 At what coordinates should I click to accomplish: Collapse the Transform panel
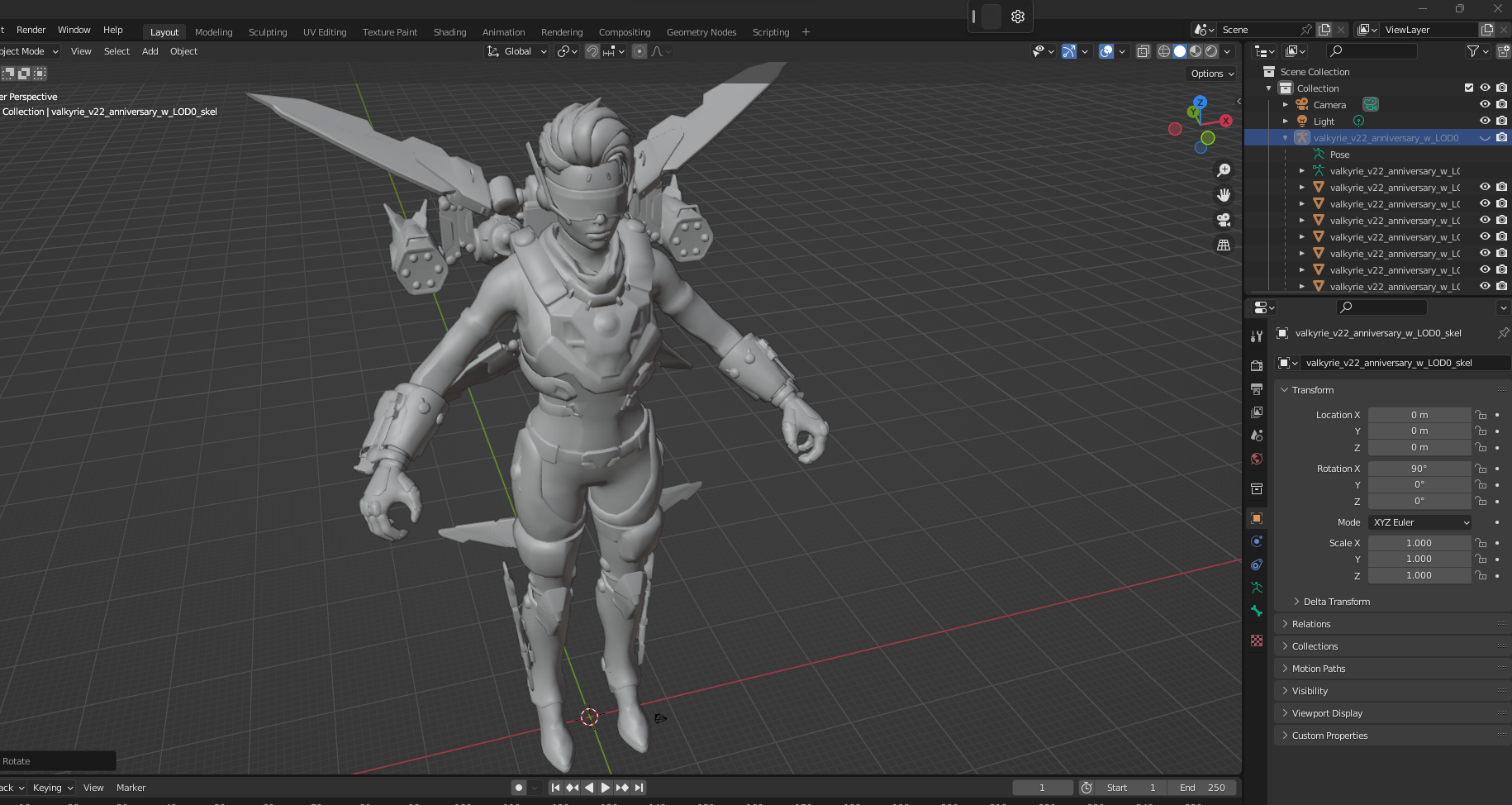1313,390
